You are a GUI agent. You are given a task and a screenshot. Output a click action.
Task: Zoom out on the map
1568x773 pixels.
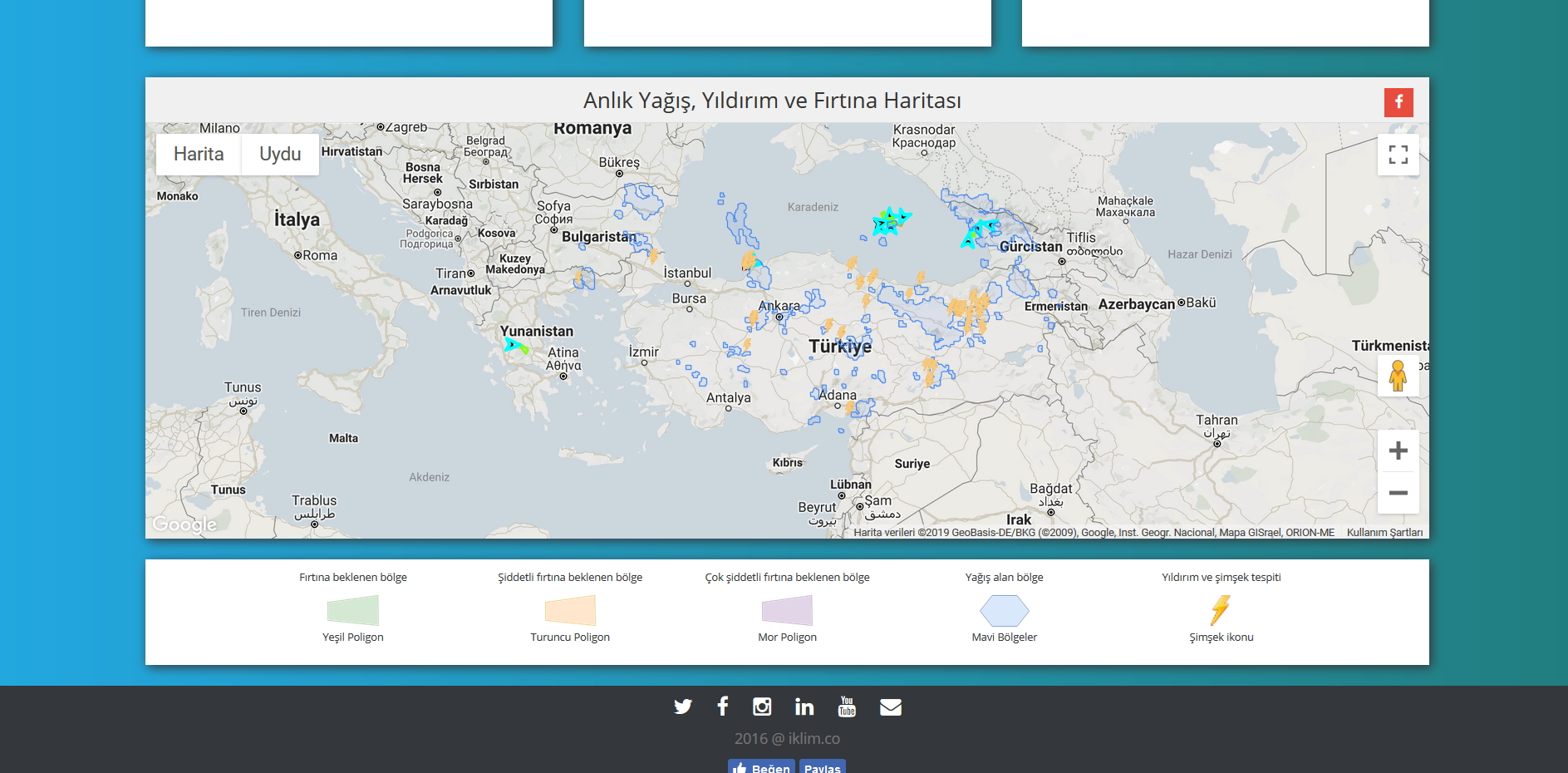(1398, 493)
